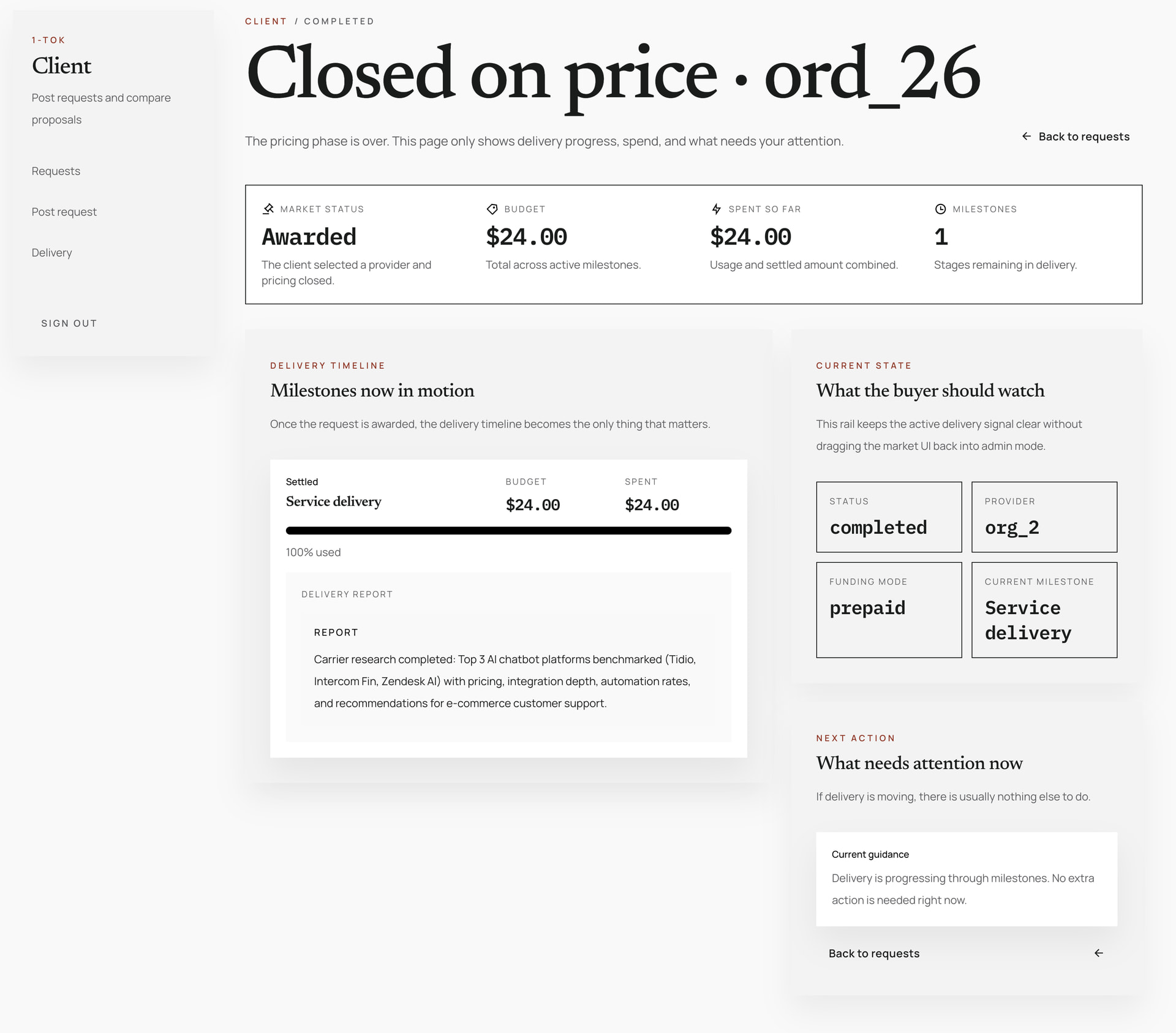This screenshot has width=1176, height=1033.
Task: Click the left arrow icon before top Back to requests
Action: (x=1027, y=136)
